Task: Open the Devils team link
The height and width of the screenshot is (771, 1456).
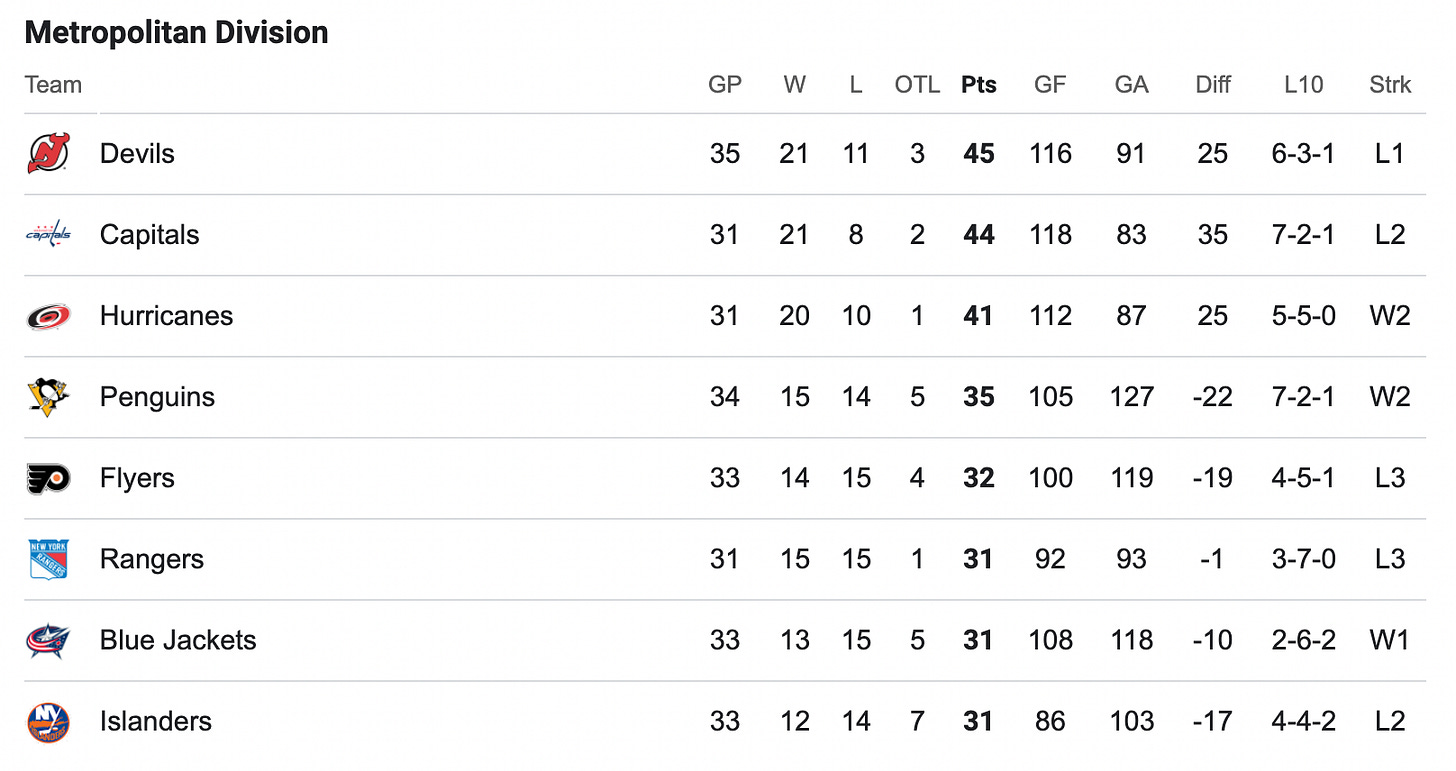Action: [x=137, y=154]
